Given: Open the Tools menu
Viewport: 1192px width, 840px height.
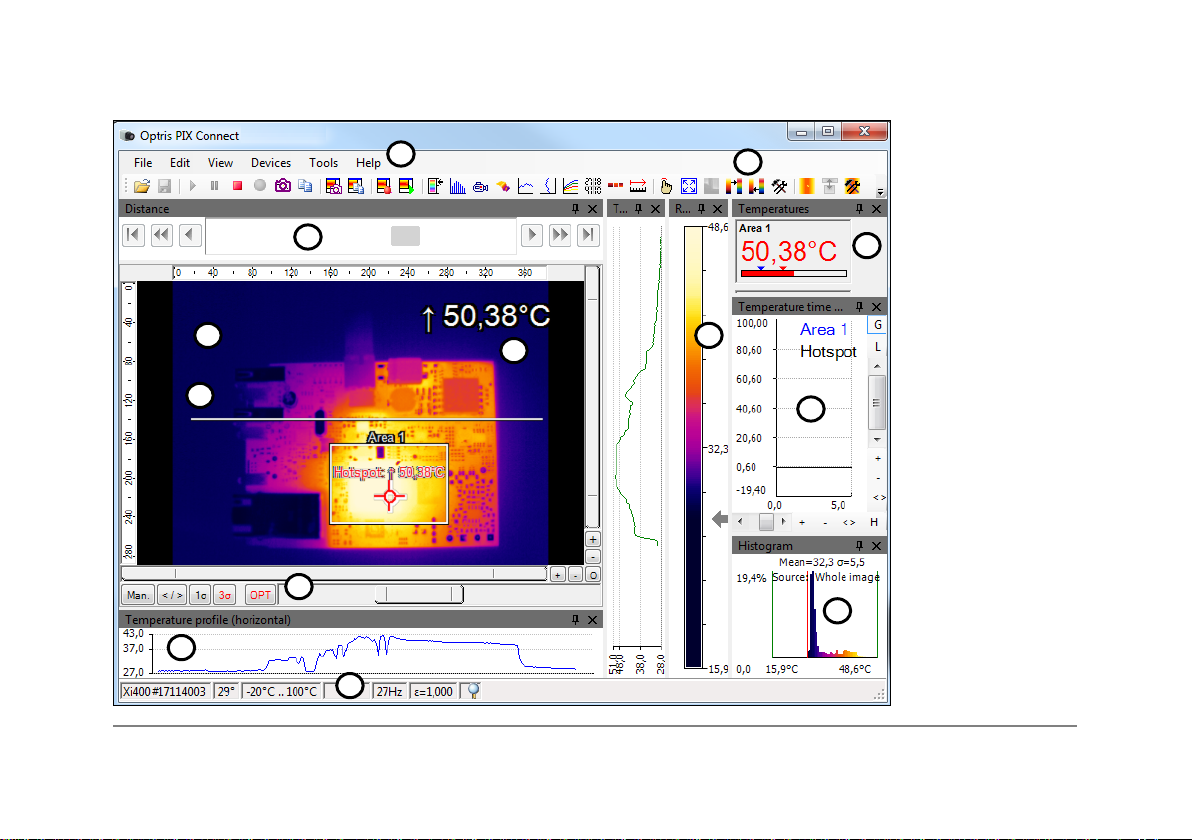Looking at the screenshot, I should pos(323,163).
